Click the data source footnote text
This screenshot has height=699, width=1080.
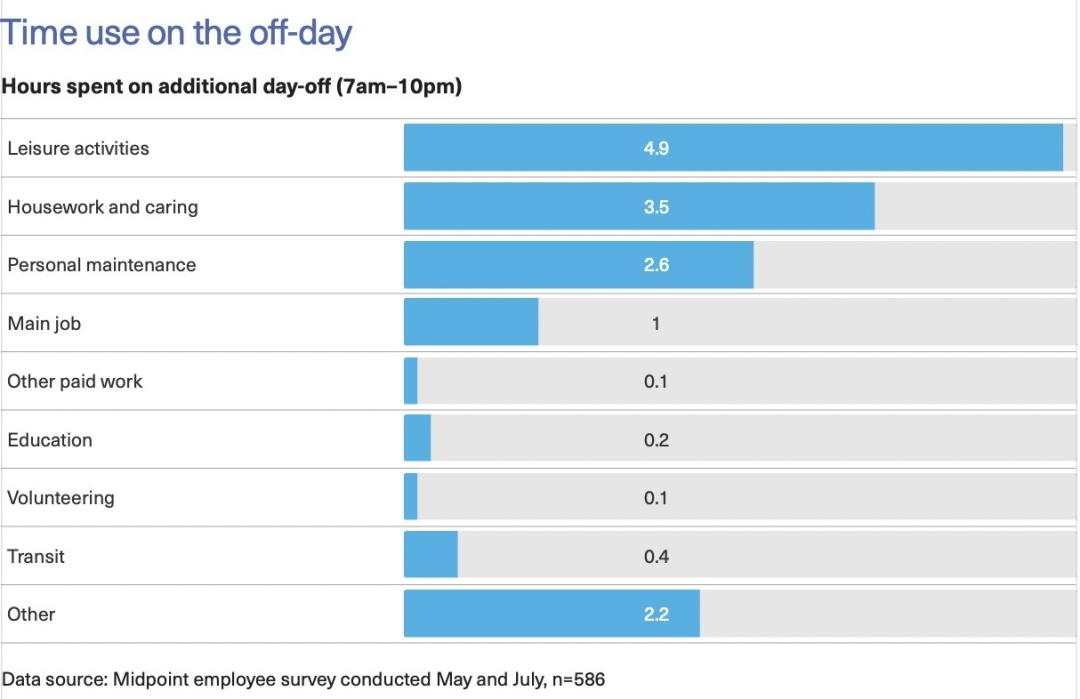(303, 679)
